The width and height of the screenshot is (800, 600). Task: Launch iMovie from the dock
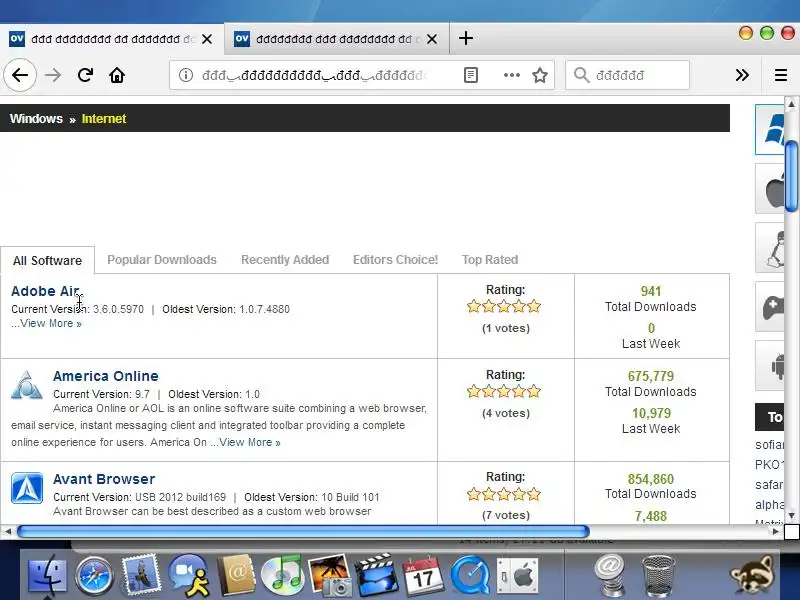point(377,576)
